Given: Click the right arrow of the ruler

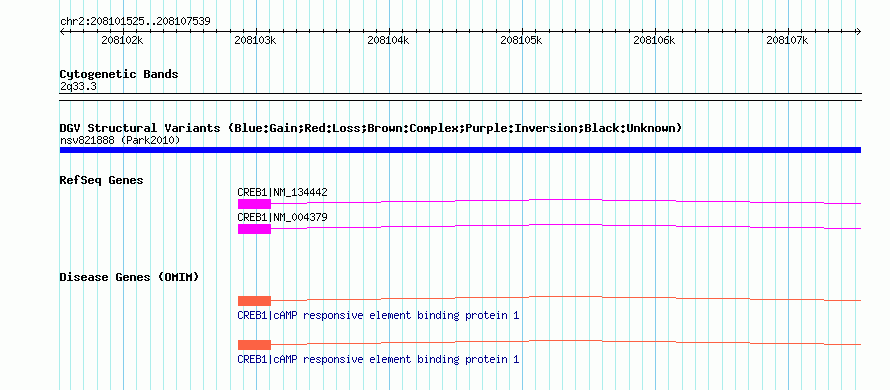Looking at the screenshot, I should coord(858,32).
